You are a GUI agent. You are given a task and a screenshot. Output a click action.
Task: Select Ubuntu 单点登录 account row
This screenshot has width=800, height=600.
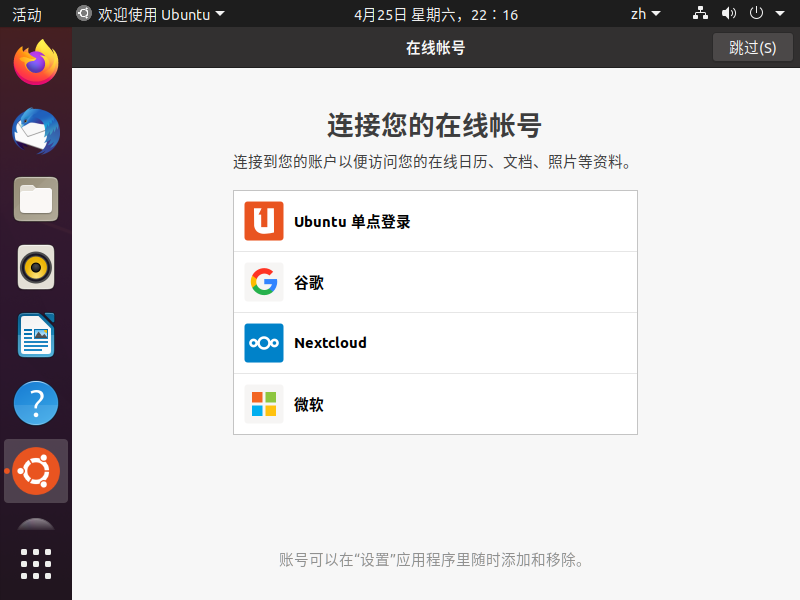coord(435,221)
